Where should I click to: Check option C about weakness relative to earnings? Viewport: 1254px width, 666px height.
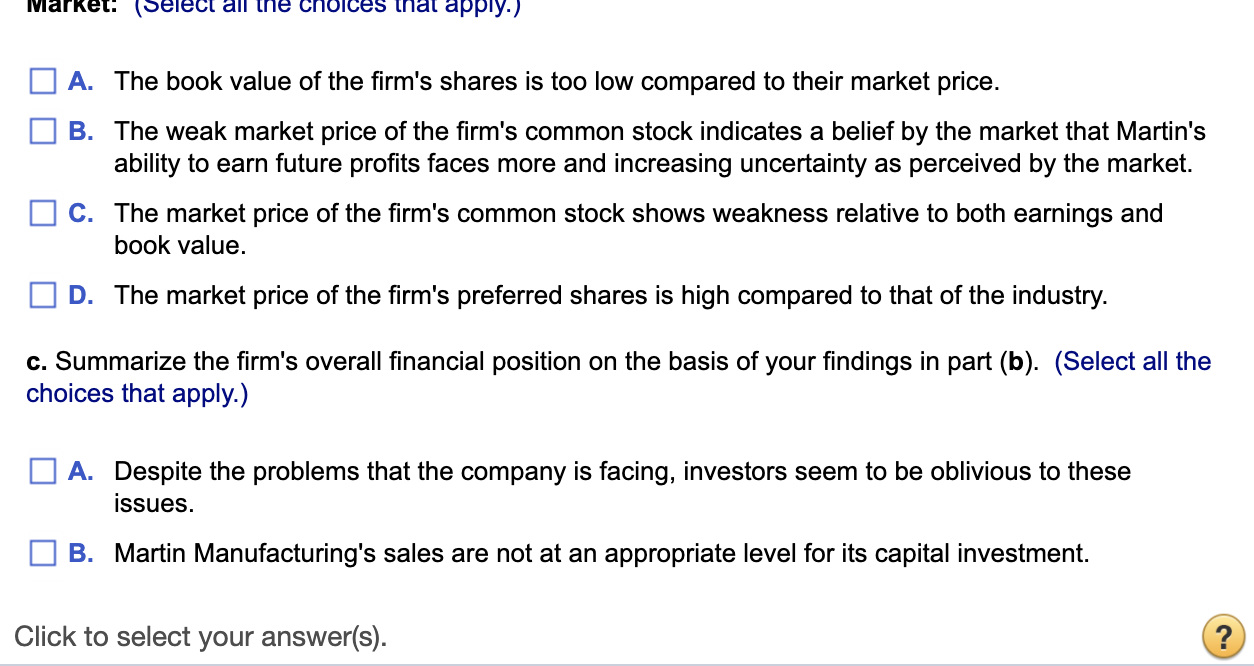[x=43, y=212]
